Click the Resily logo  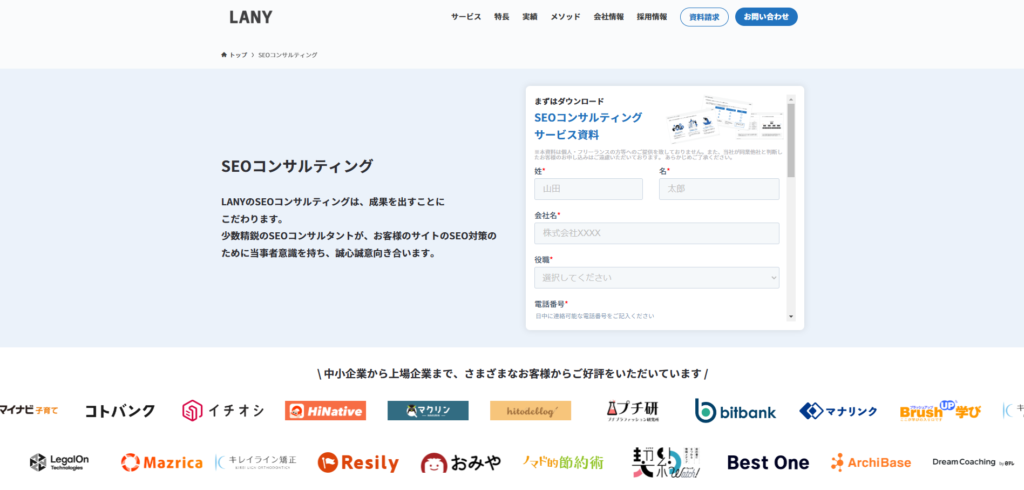click(358, 463)
